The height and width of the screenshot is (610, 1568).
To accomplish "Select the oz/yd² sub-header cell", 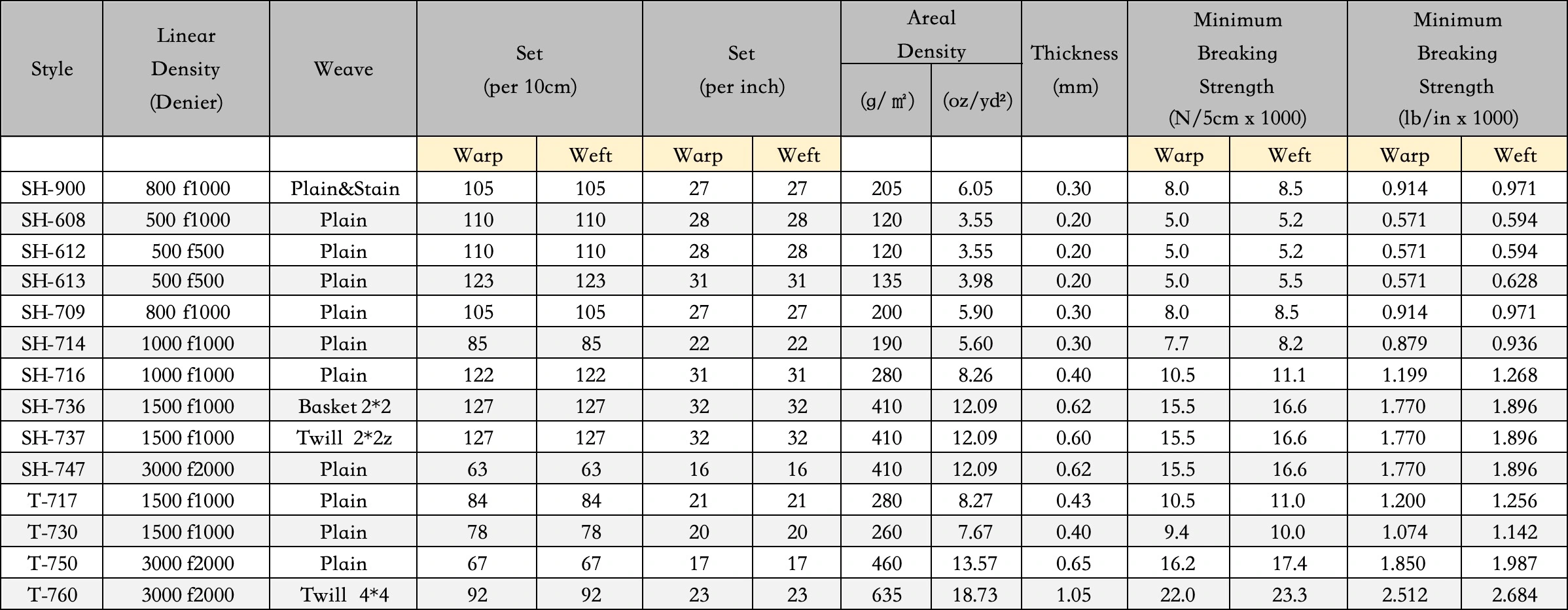I will (976, 100).
